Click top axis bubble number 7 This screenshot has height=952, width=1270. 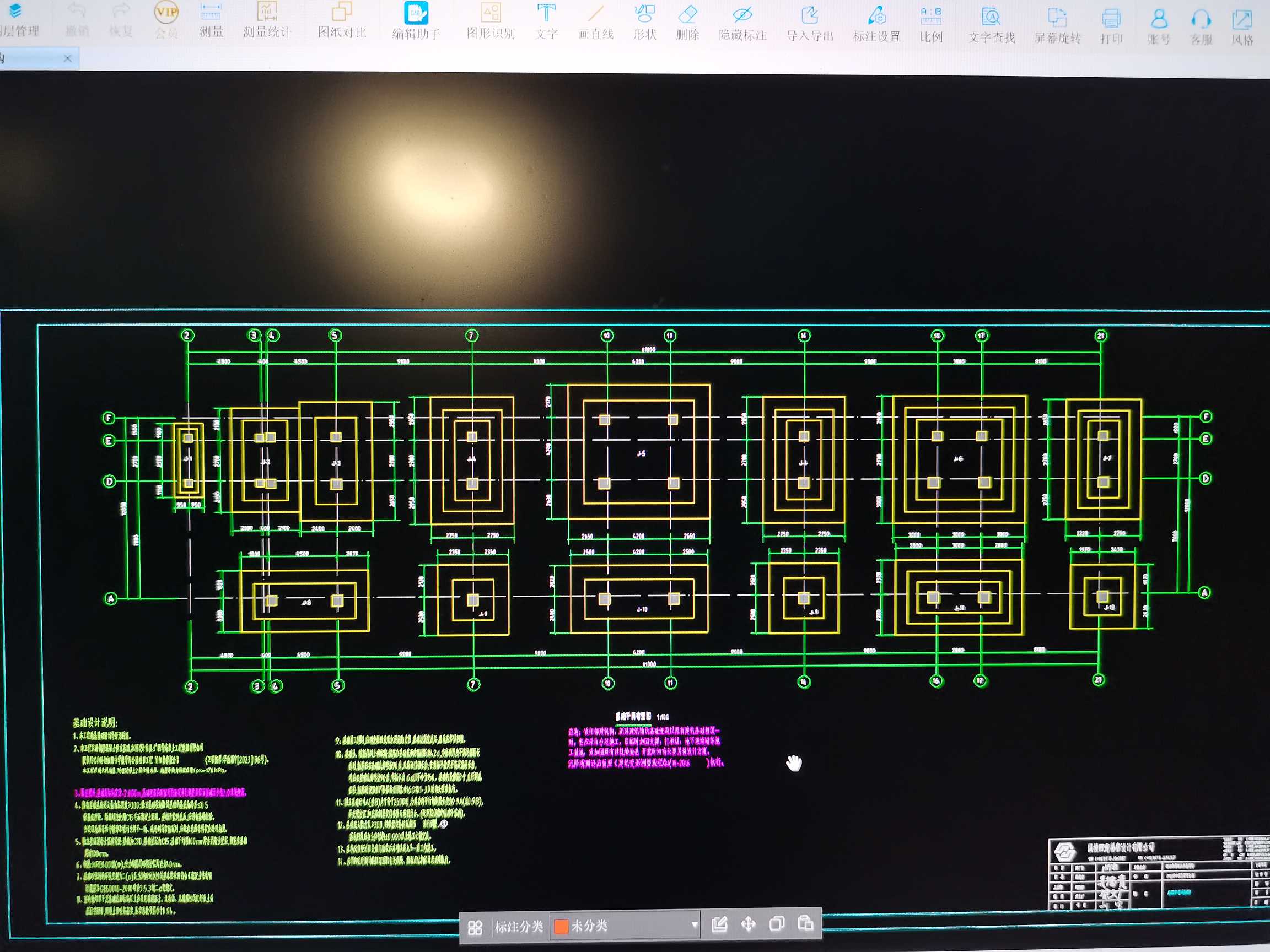471,335
